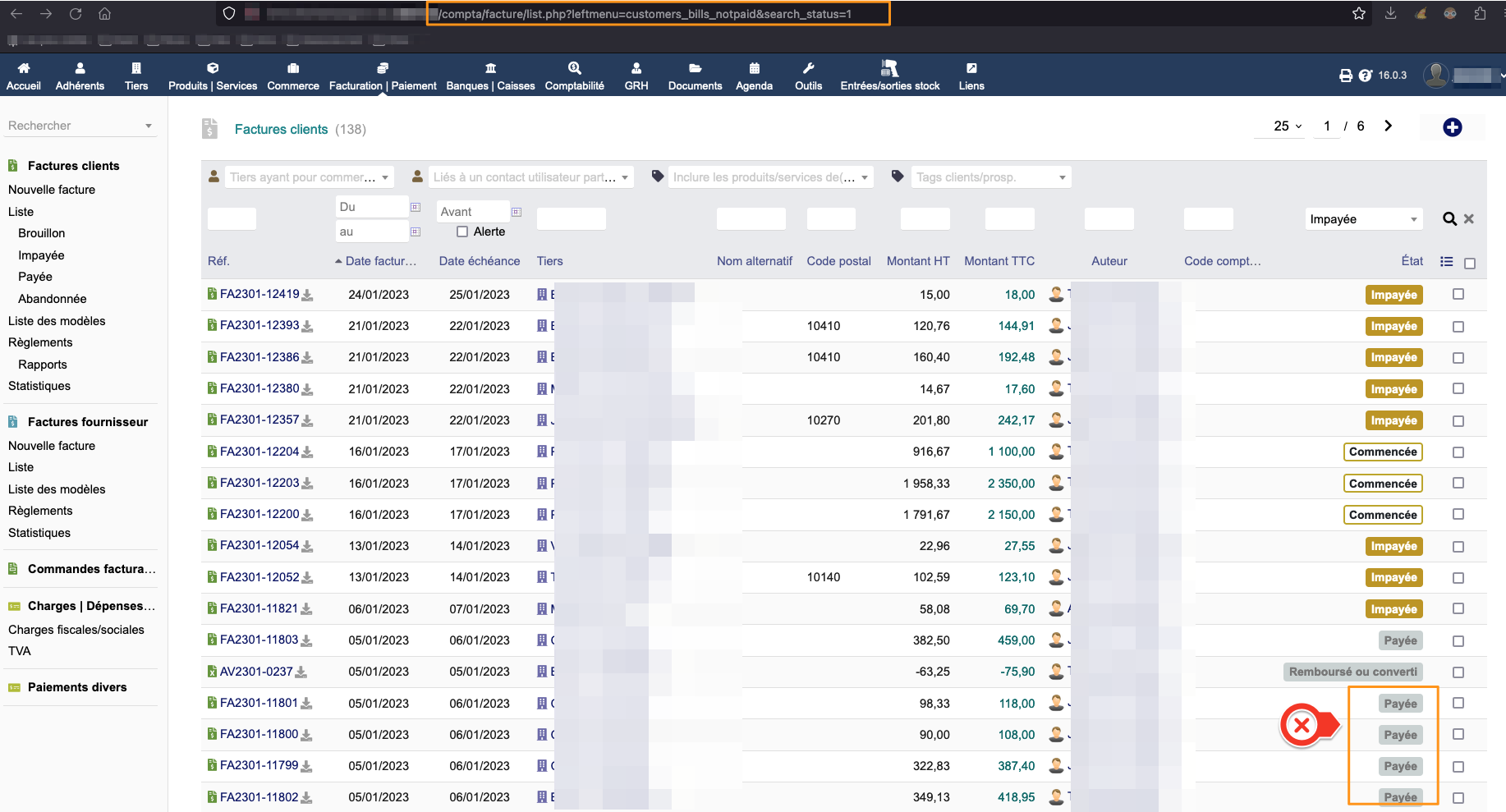Open the Banques | Caisses module icon
The height and width of the screenshot is (812, 1506).
point(490,75)
